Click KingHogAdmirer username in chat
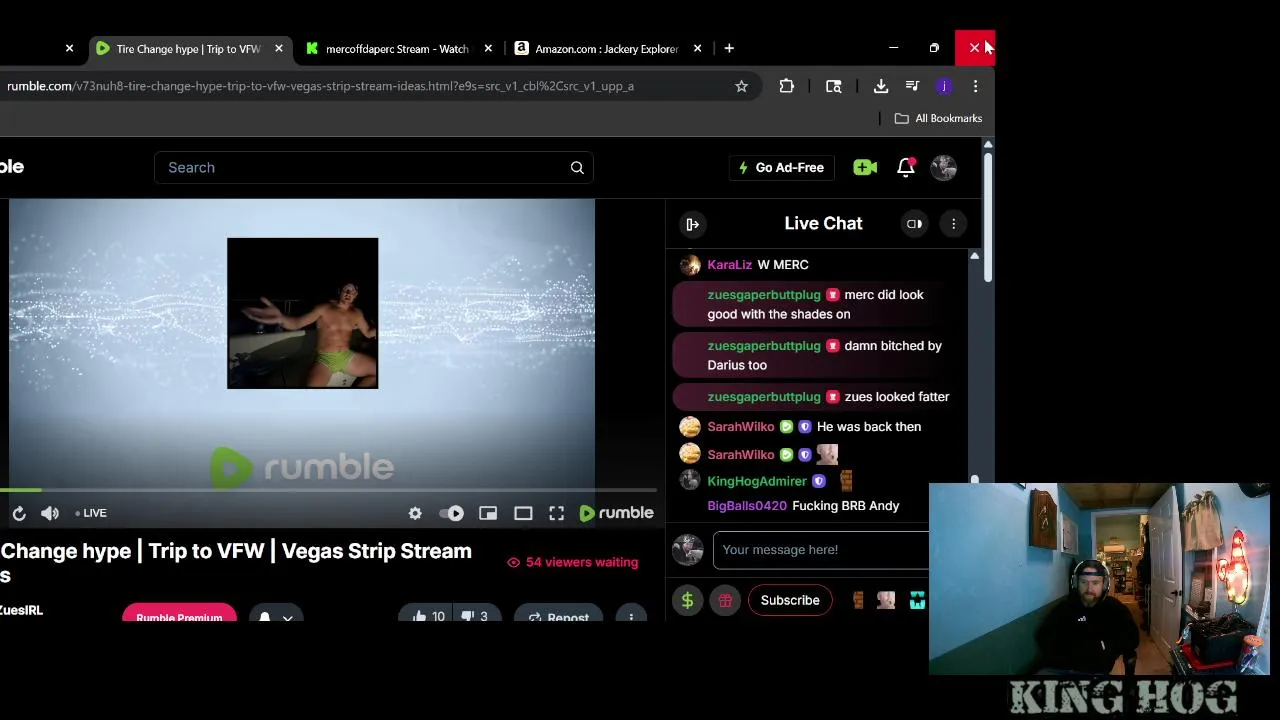Viewport: 1280px width, 720px height. (757, 481)
